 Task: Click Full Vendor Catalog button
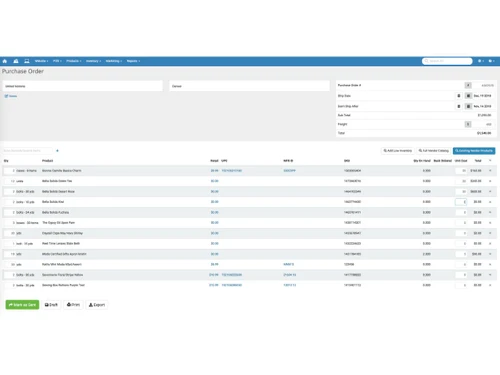(434, 151)
